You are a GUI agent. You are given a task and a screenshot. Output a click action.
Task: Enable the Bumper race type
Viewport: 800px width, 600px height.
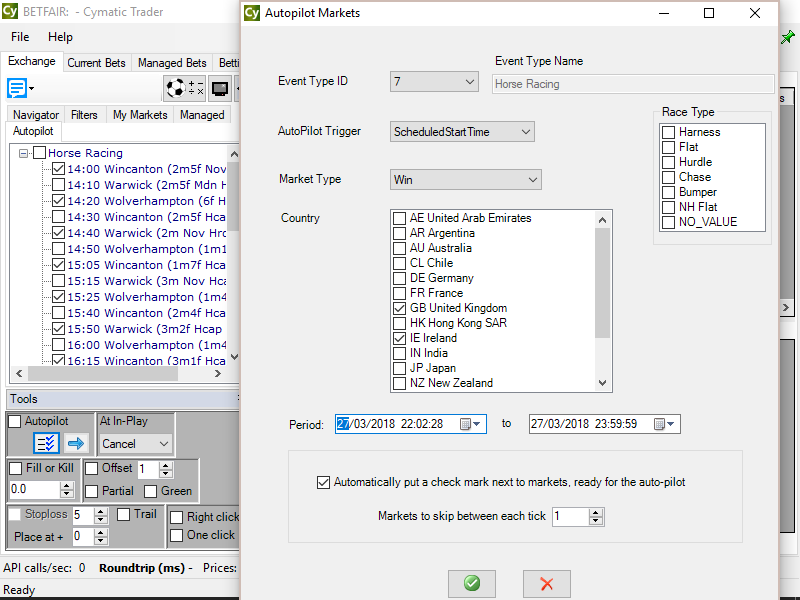(x=668, y=192)
